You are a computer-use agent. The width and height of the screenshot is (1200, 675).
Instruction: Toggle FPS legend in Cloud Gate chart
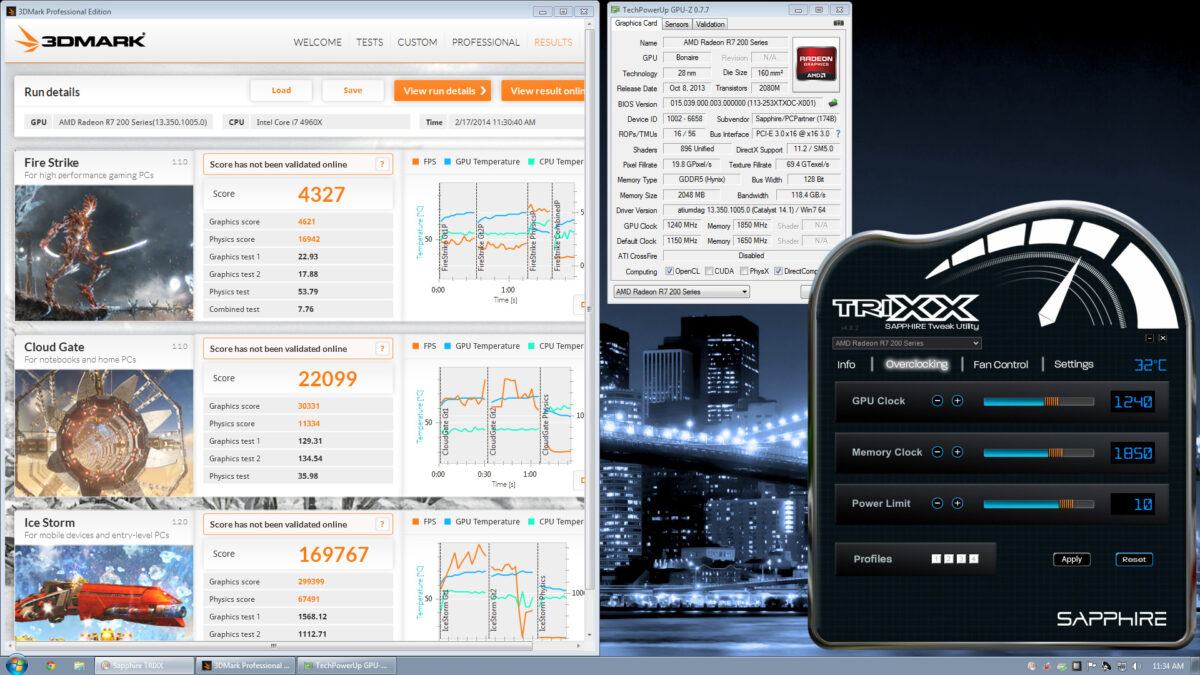click(x=424, y=346)
